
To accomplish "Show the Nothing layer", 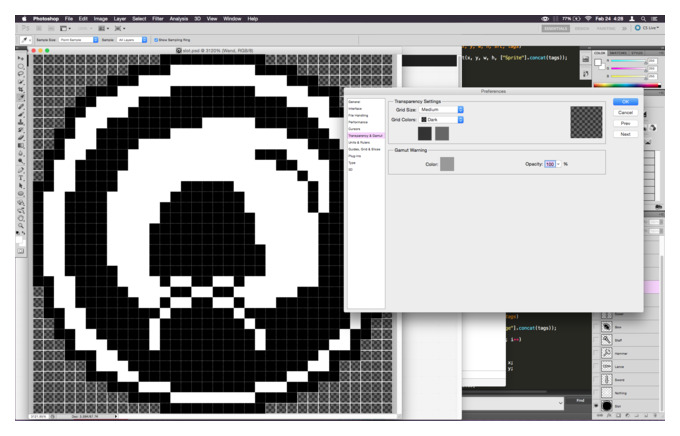I will coord(596,393).
